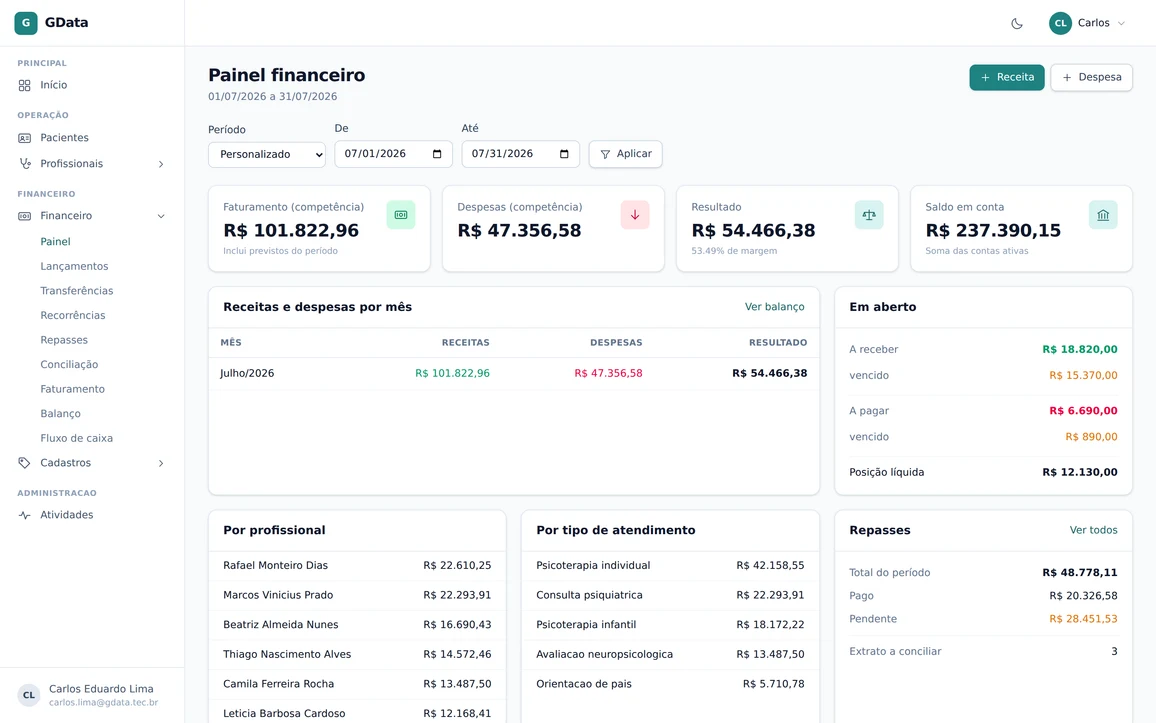This screenshot has height=723, width=1156.
Task: Click the Profissionais stethoscope icon
Action: click(24, 164)
